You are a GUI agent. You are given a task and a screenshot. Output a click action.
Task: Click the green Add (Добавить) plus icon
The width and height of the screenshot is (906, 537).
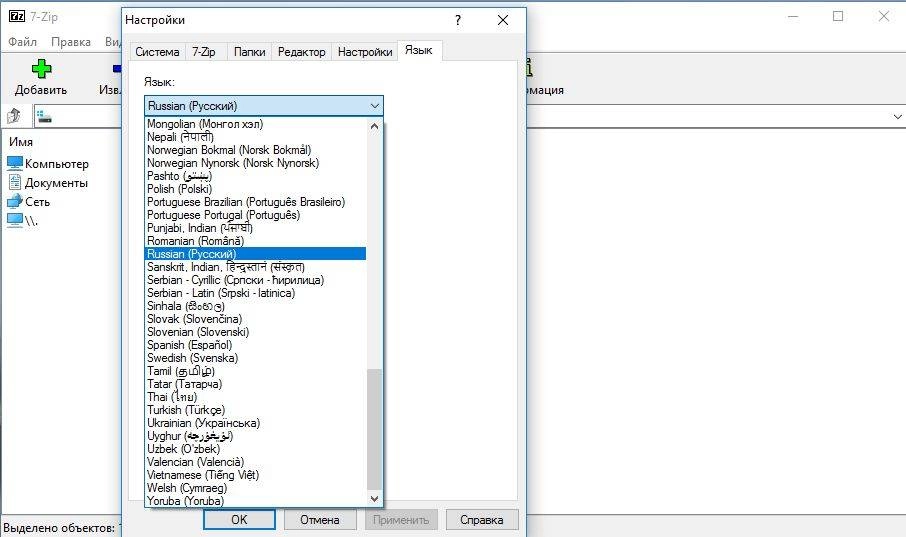[x=41, y=69]
